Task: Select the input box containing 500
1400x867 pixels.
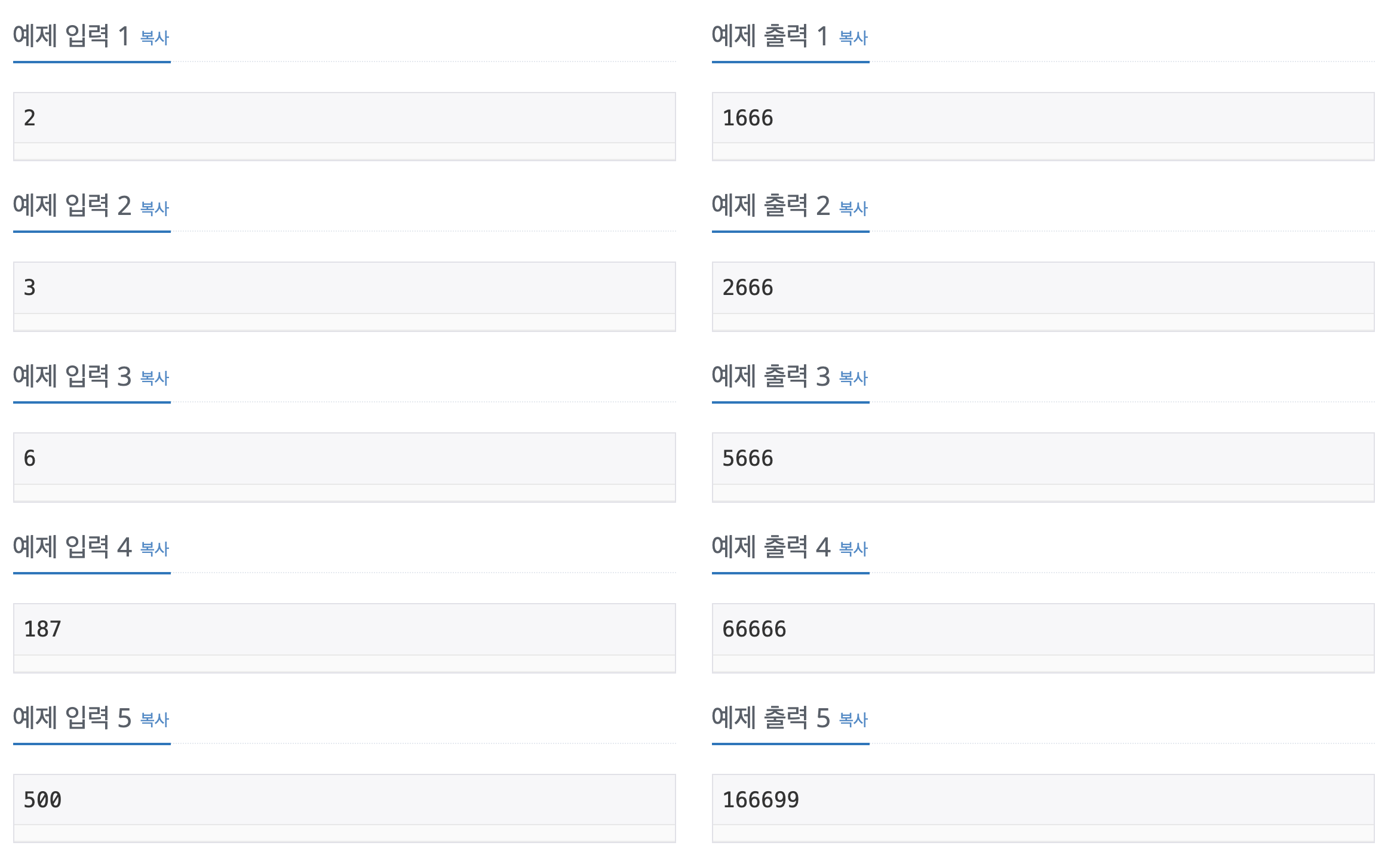Action: pyautogui.click(x=344, y=800)
